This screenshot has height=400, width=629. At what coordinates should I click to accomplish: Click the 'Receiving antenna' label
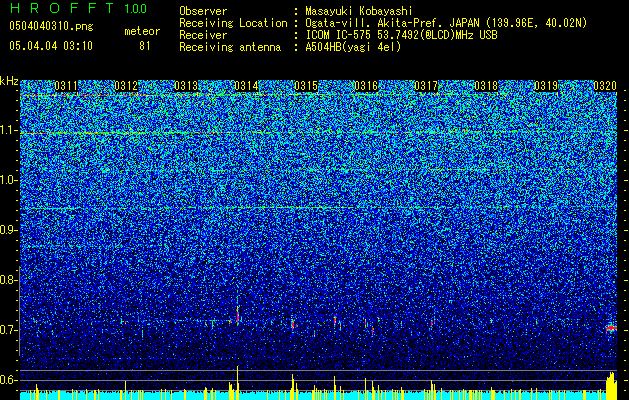(230, 47)
